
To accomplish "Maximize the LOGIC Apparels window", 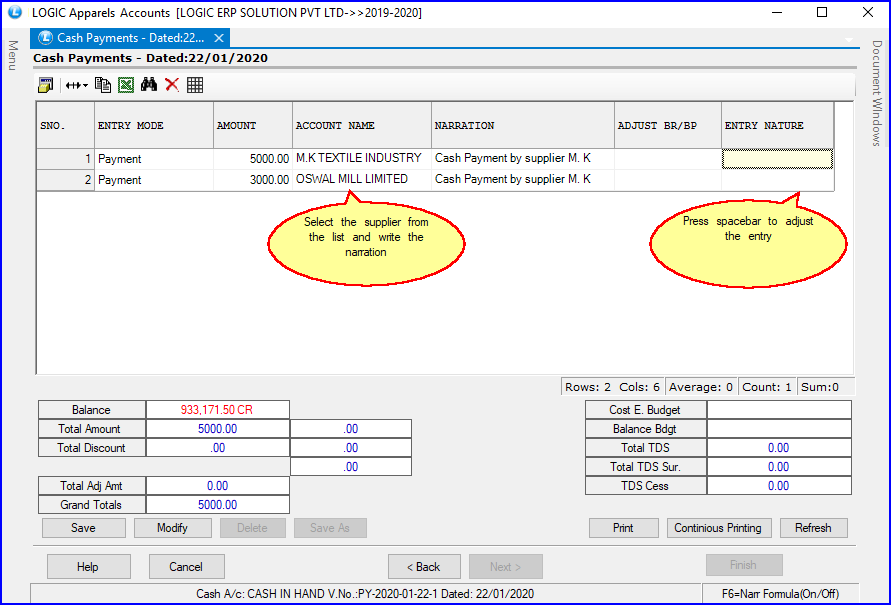I will (x=822, y=12).
